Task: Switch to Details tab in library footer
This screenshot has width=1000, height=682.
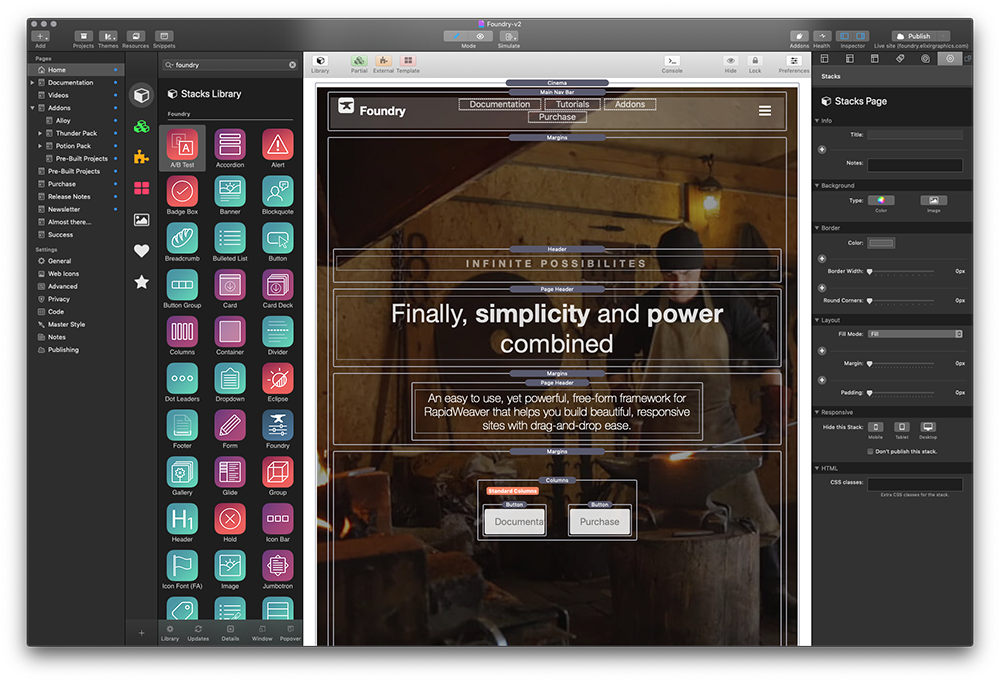Action: point(230,633)
